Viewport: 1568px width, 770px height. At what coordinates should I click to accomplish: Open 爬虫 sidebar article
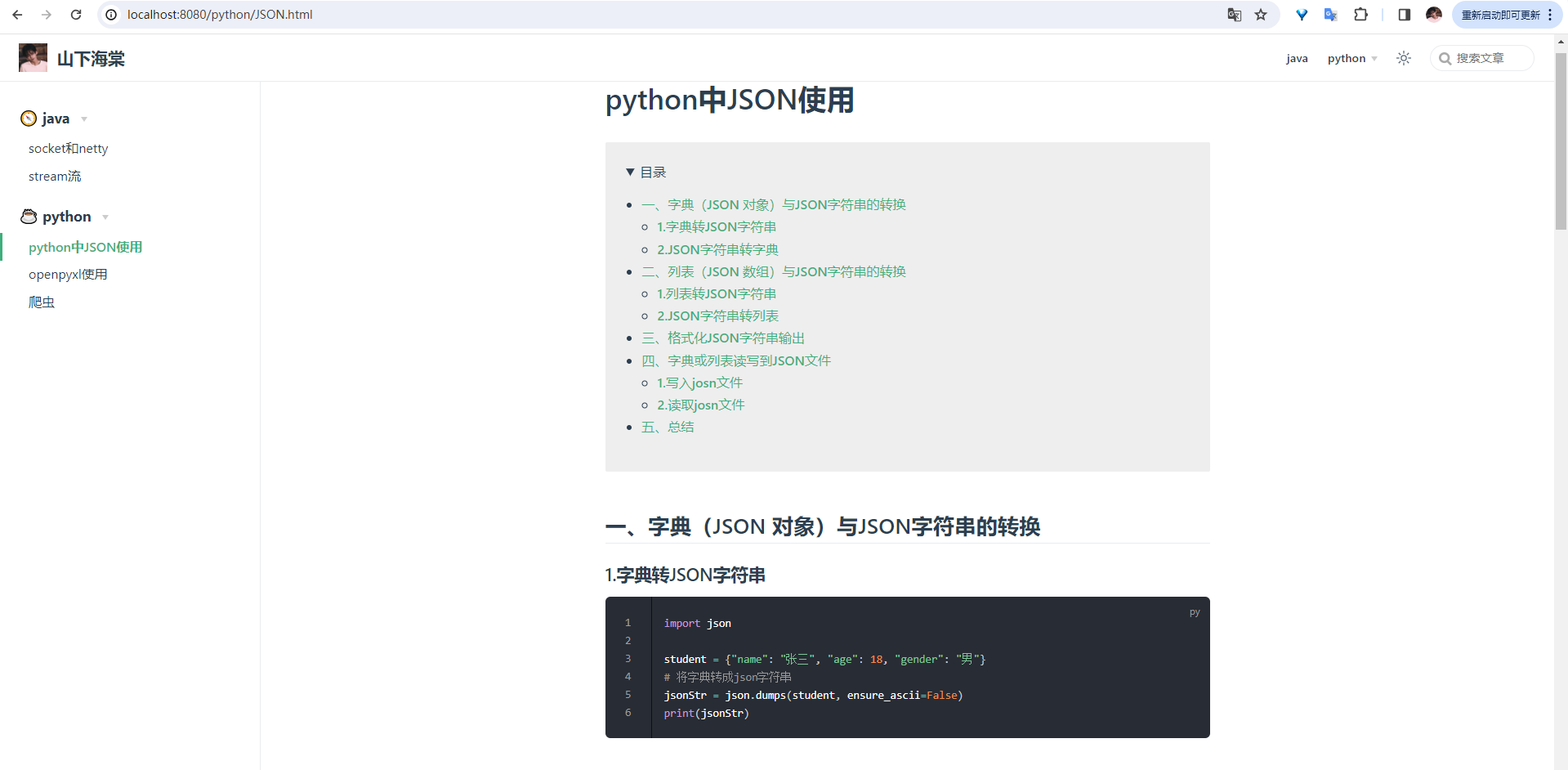tap(42, 302)
